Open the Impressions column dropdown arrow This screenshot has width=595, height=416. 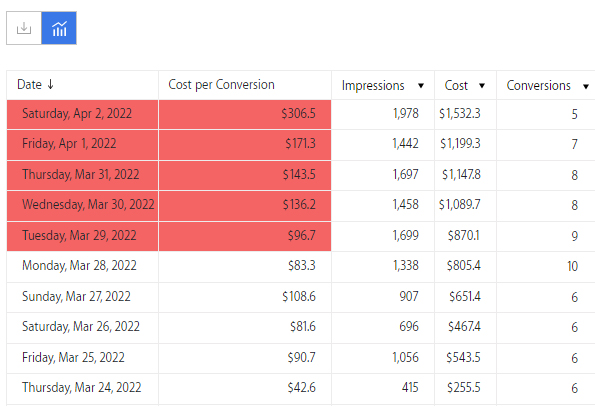pos(420,85)
